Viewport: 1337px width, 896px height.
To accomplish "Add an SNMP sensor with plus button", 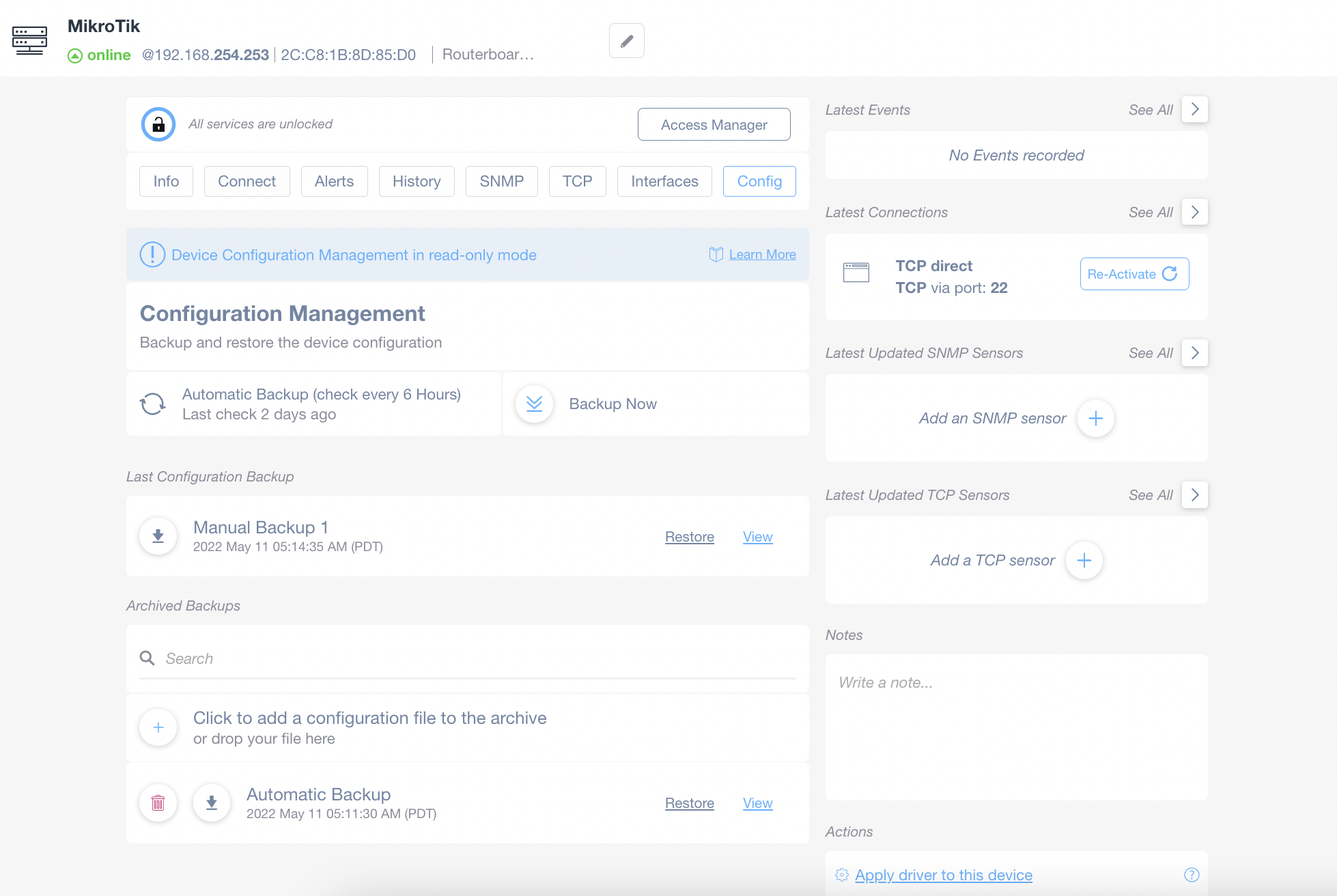I will pyautogui.click(x=1095, y=418).
